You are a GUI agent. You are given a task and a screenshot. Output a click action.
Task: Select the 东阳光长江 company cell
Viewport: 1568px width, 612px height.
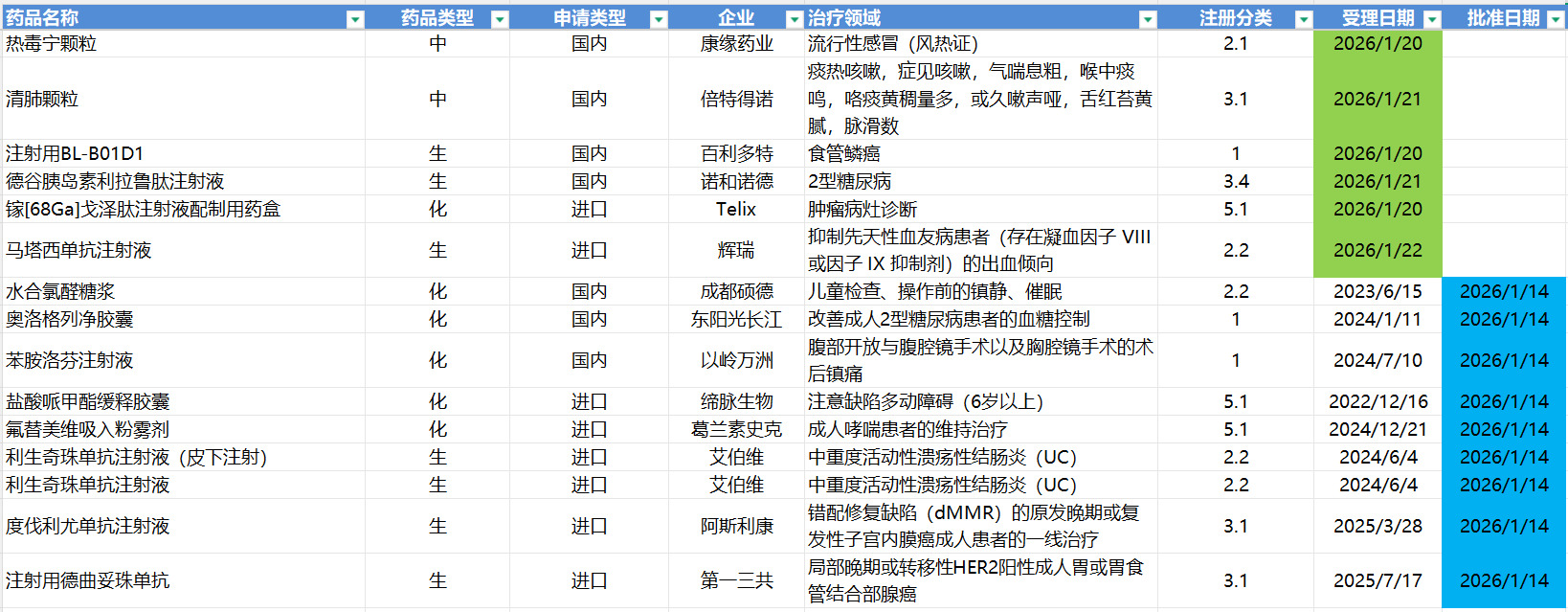[736, 320]
